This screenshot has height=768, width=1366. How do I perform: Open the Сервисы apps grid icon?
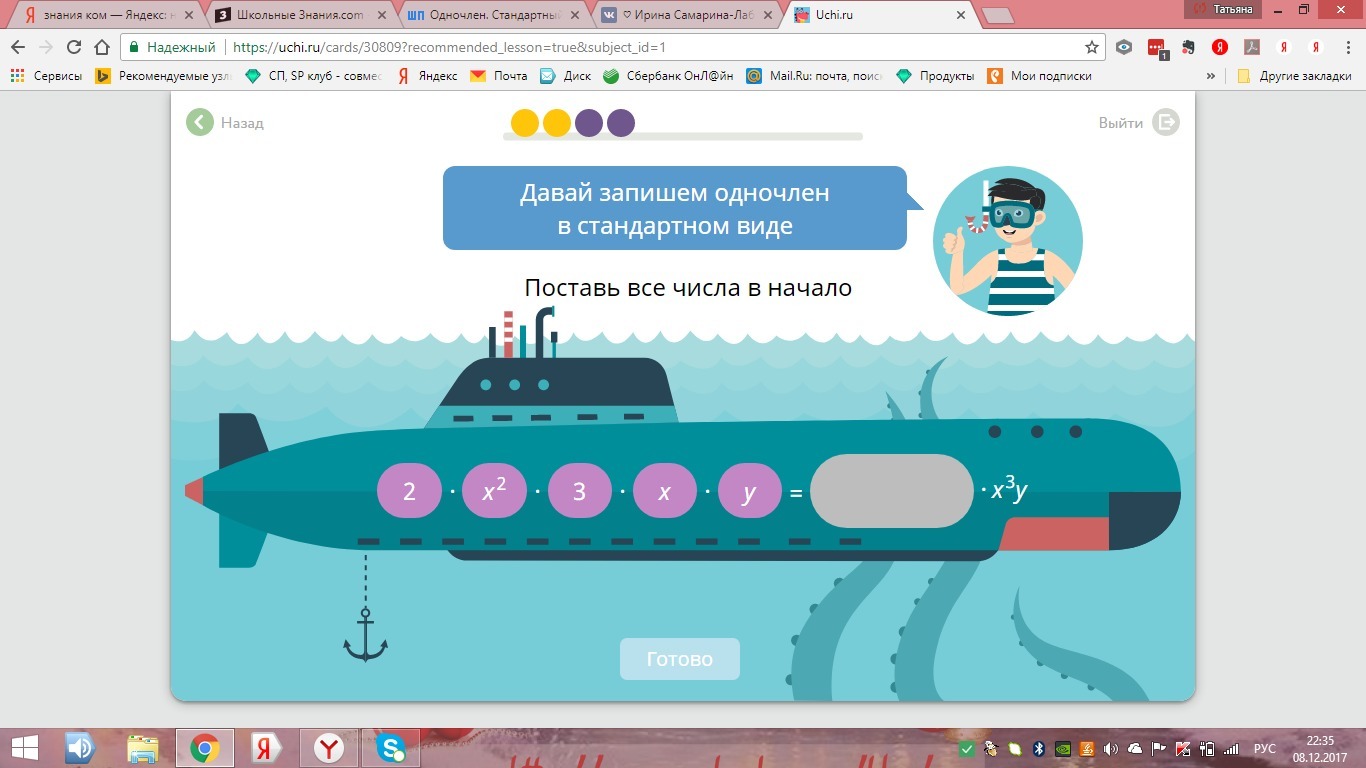click(17, 76)
